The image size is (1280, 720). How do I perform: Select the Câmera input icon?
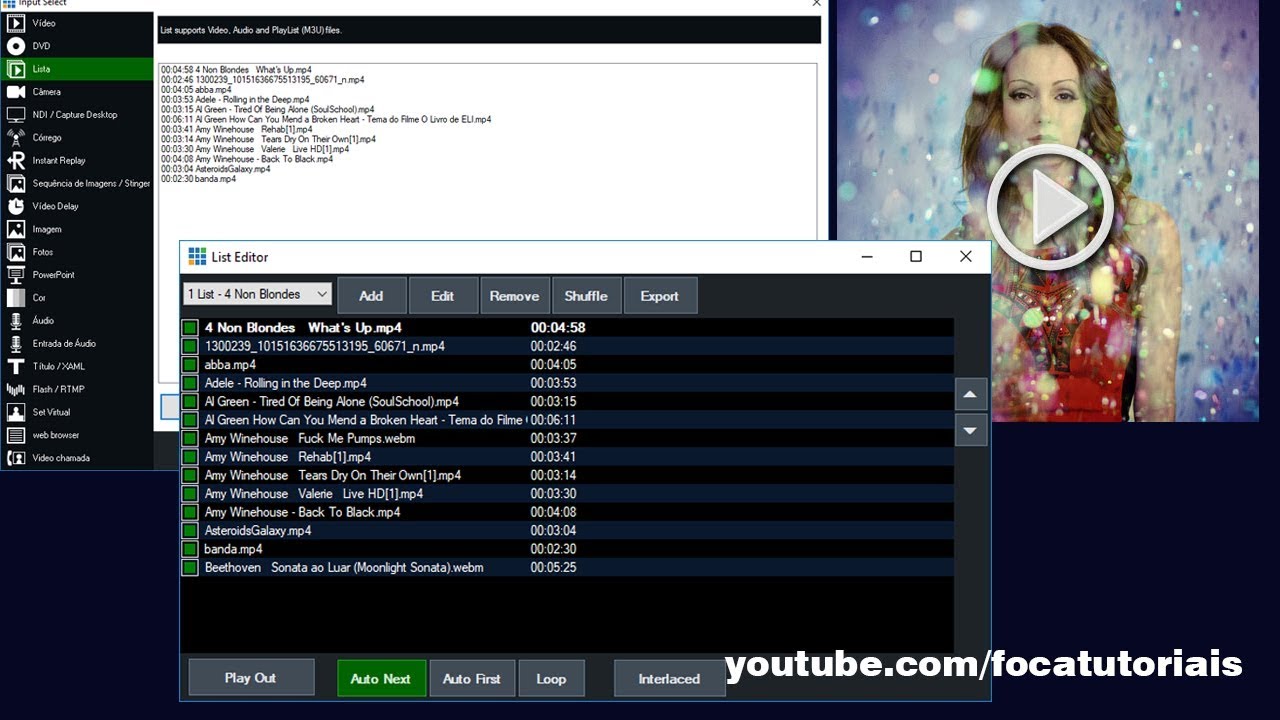[16, 92]
